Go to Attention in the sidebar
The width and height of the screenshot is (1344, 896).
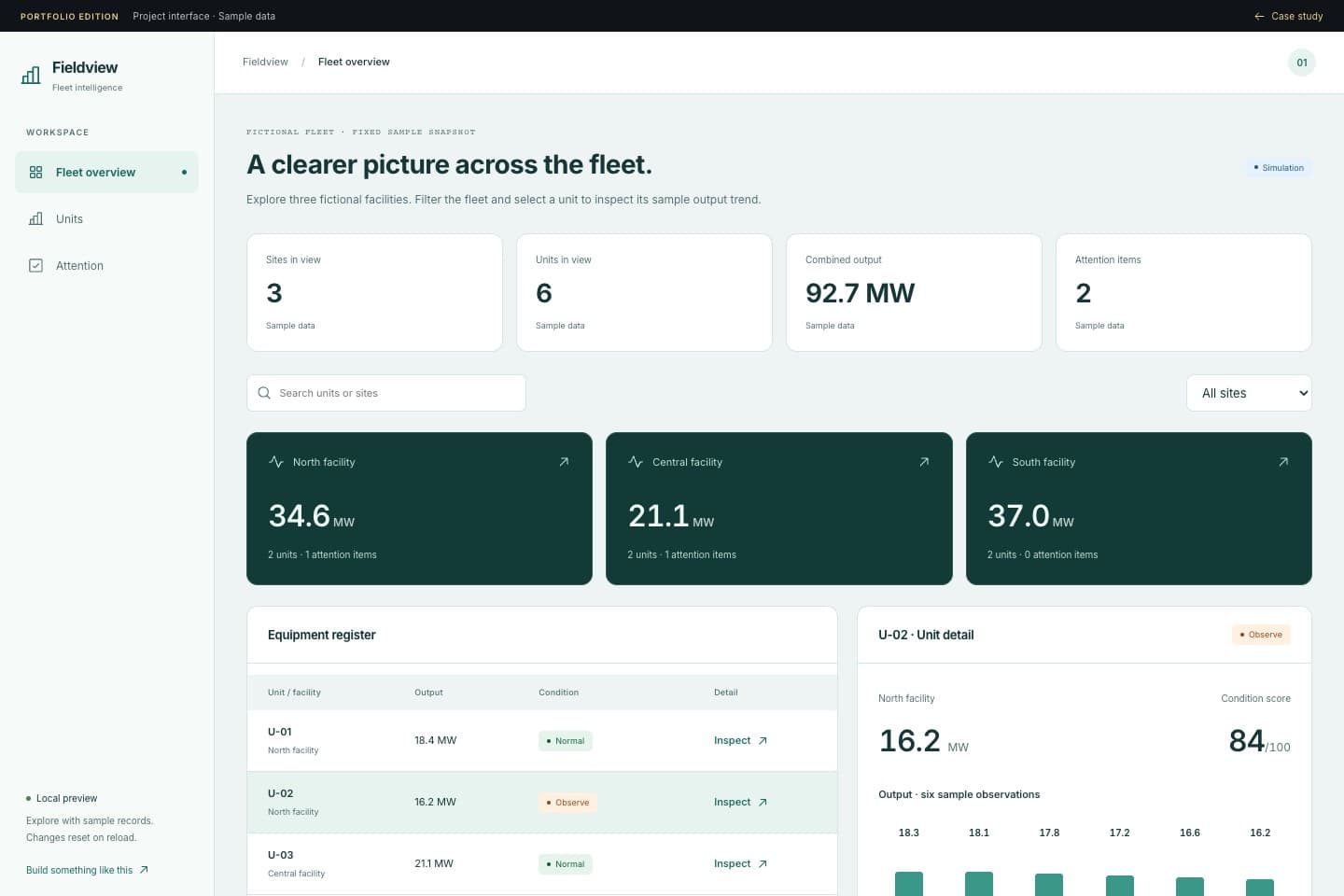click(x=106, y=266)
